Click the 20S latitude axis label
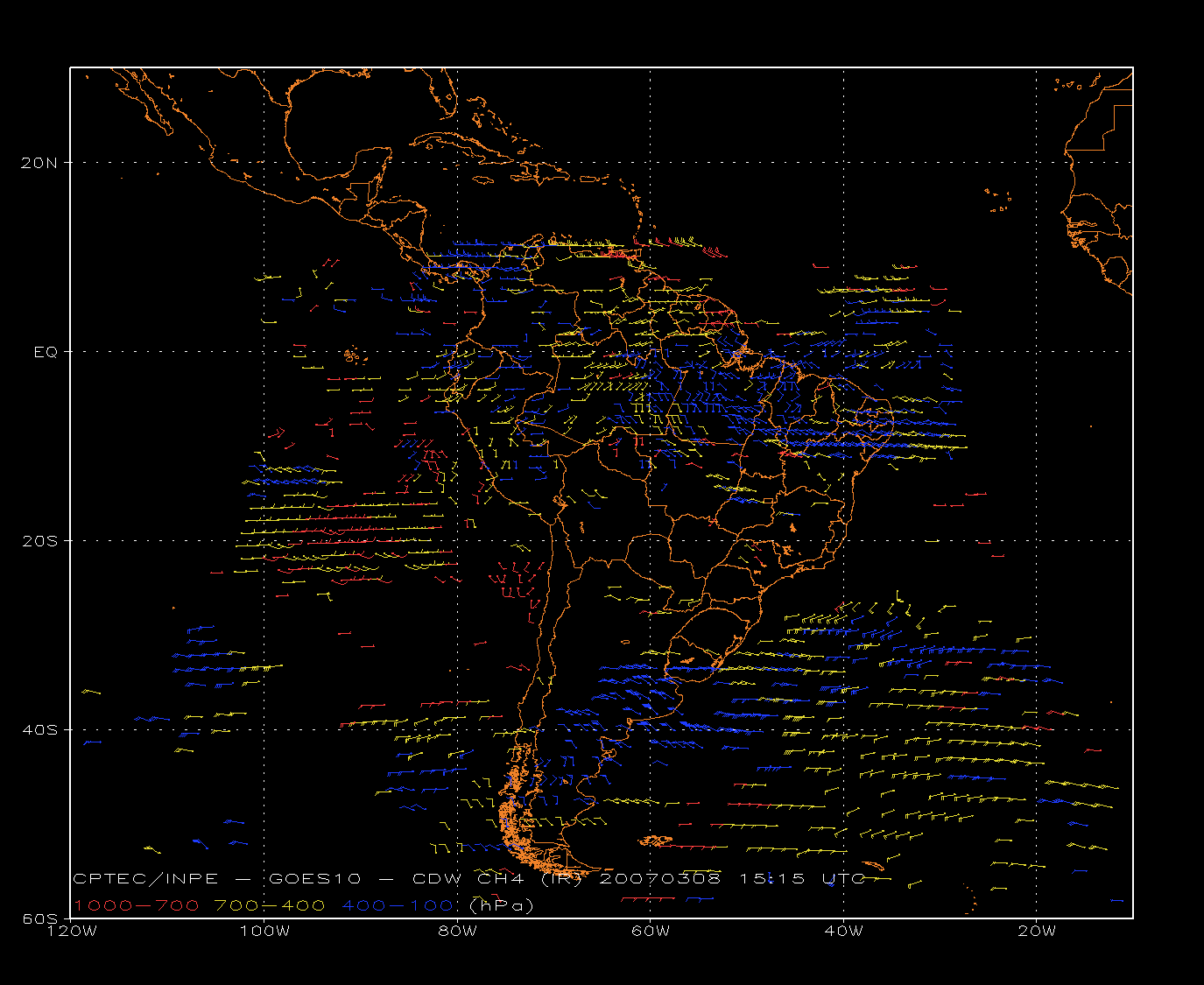 pos(41,541)
